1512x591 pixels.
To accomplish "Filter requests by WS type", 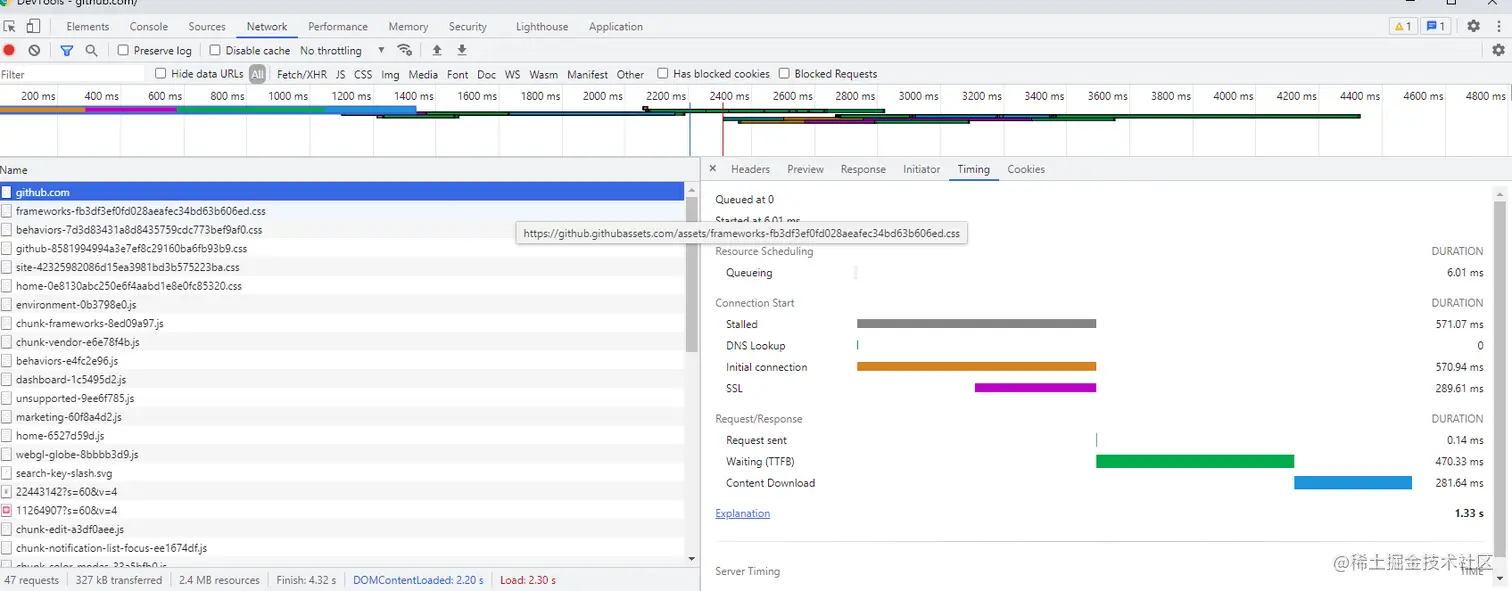I will point(513,74).
